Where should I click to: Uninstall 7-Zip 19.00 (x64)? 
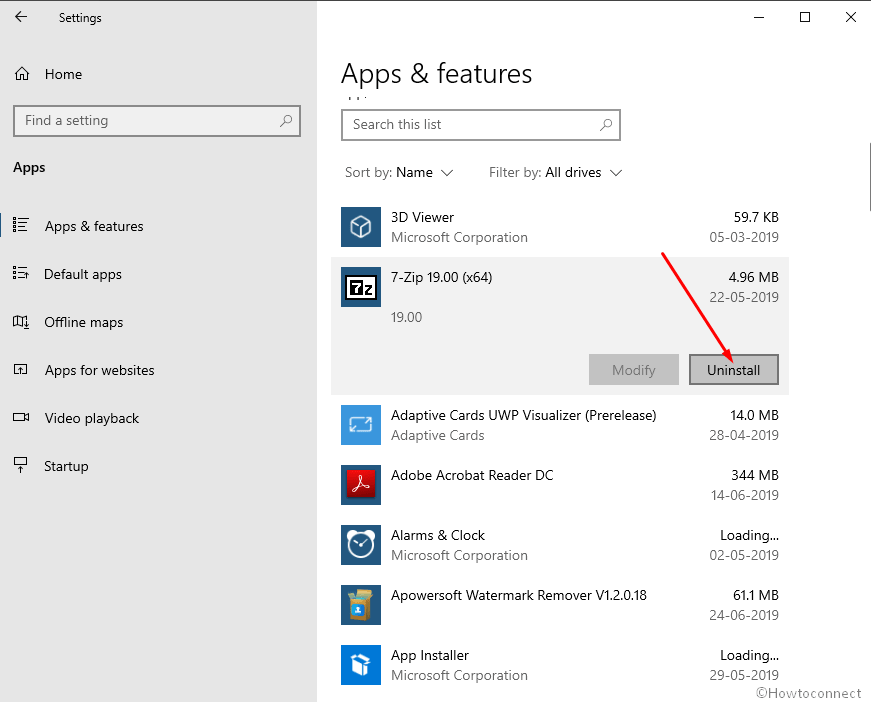(x=734, y=369)
